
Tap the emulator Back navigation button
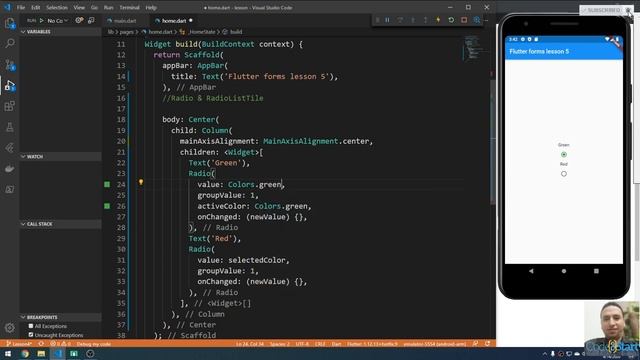point(531,271)
